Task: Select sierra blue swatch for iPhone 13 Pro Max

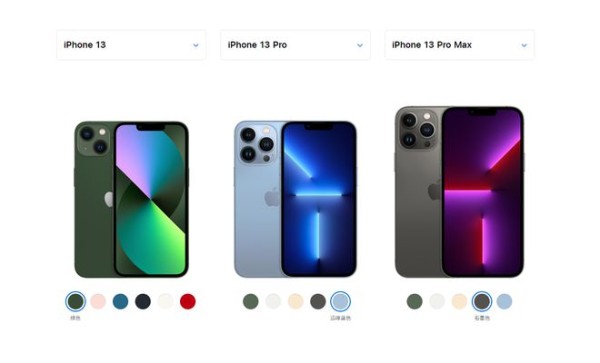Action: tap(504, 301)
